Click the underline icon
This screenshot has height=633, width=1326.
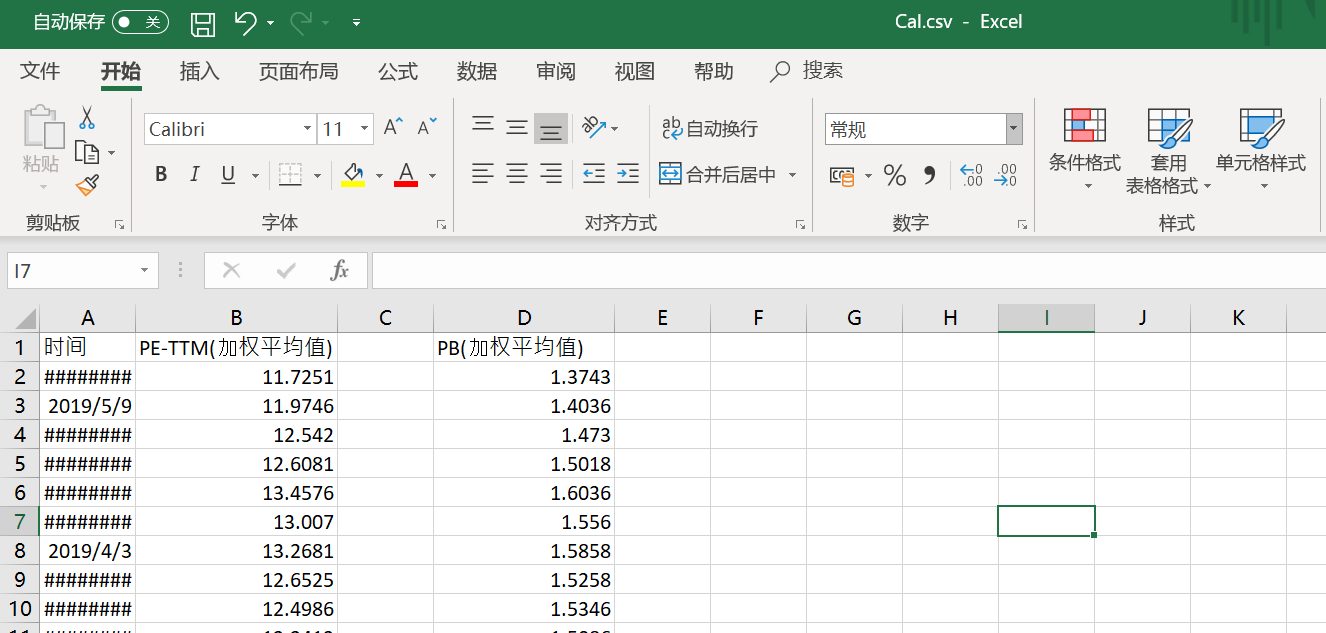pos(228,173)
